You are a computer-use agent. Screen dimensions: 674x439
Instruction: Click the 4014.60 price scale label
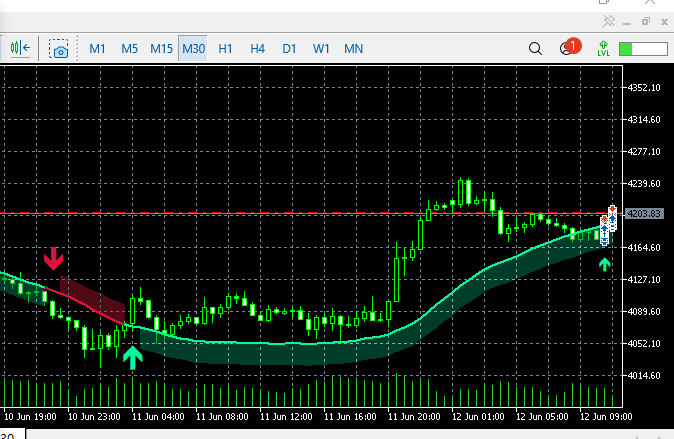coord(644,376)
